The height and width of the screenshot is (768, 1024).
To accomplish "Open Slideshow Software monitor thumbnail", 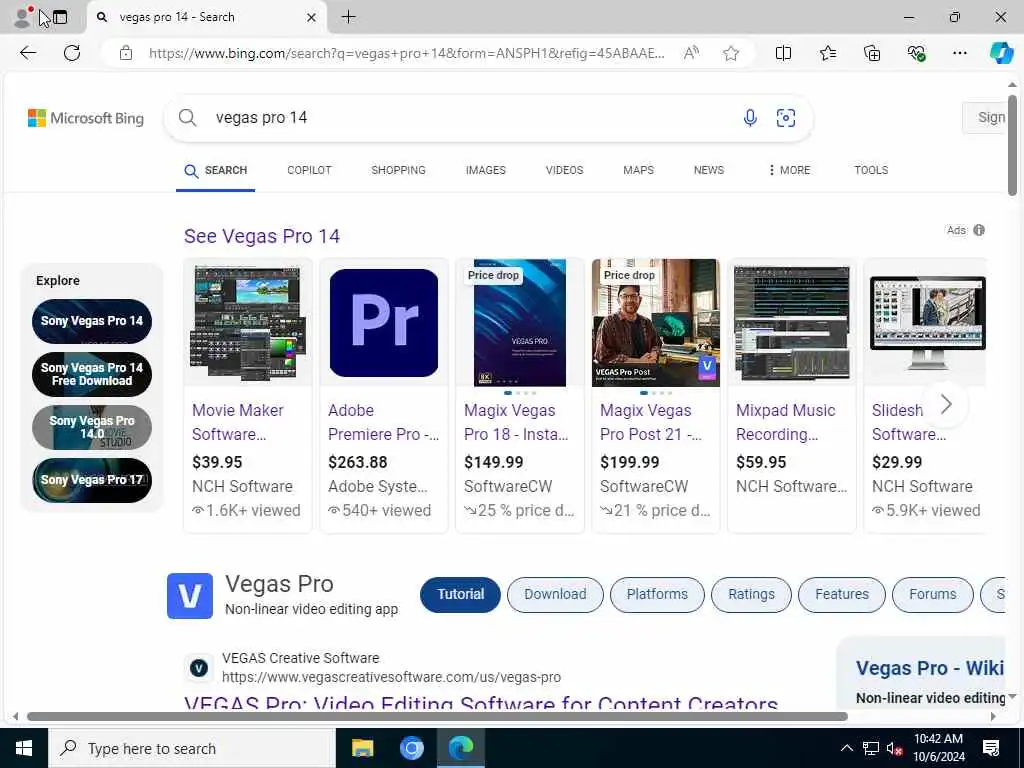I will [927, 323].
